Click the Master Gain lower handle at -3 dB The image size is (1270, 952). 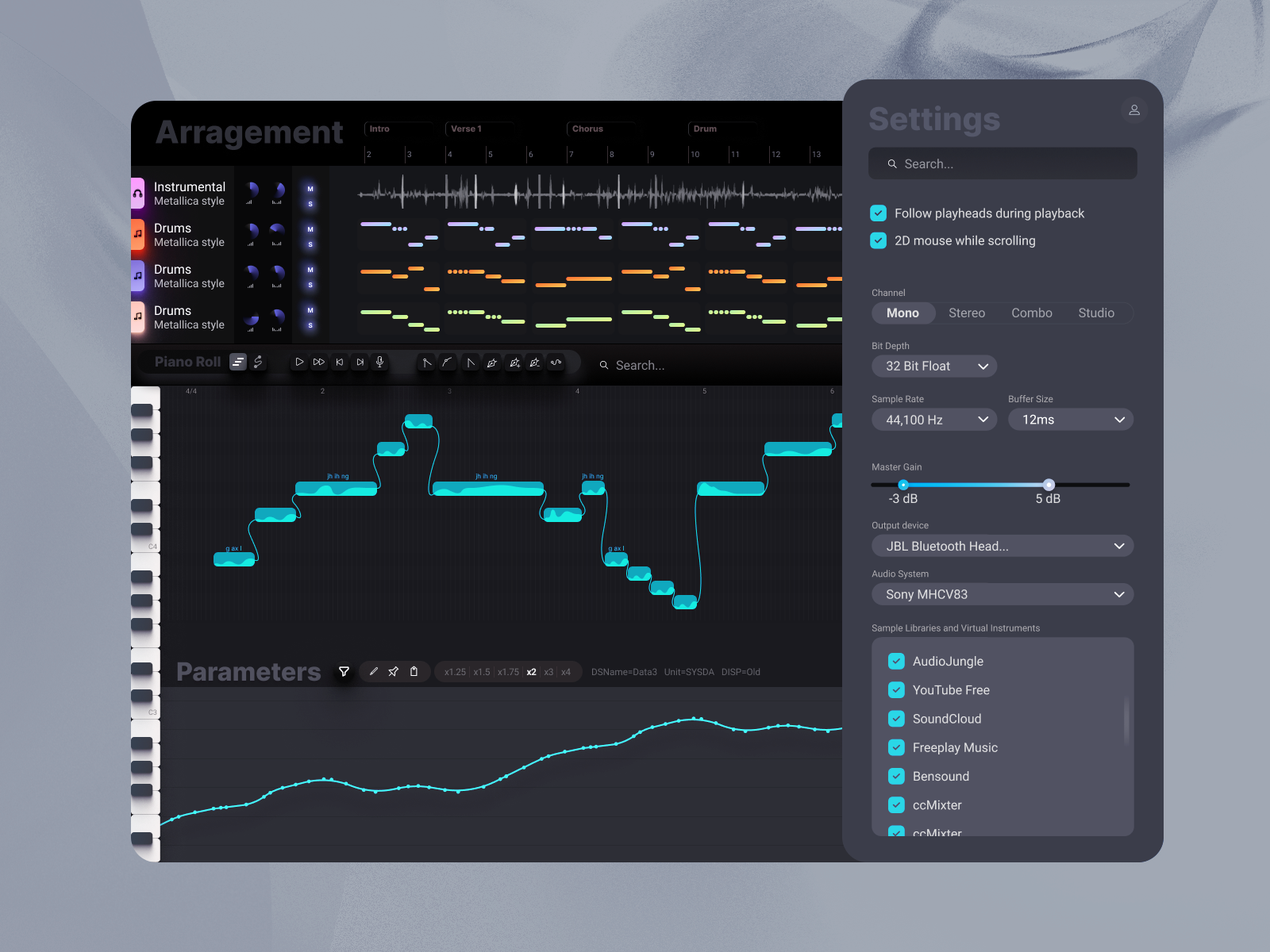[903, 485]
